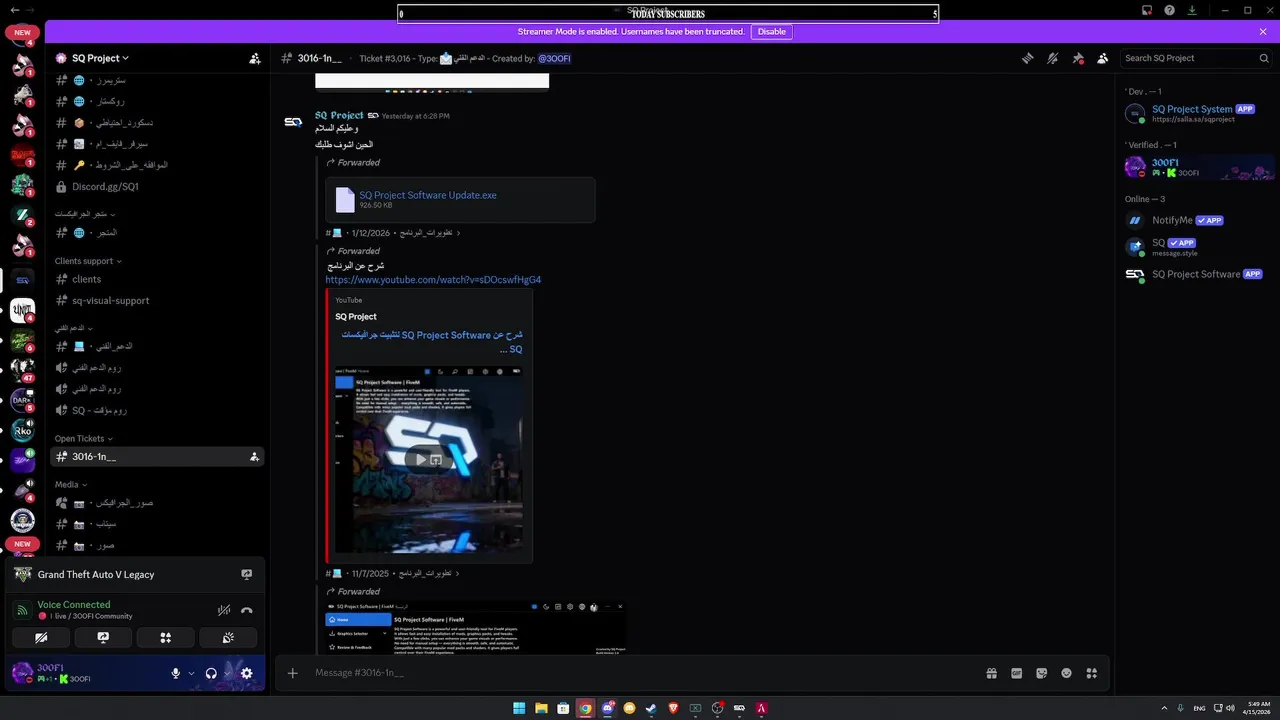1280x720 pixels.
Task: Open the headphones output options arrow
Action: [226, 674]
